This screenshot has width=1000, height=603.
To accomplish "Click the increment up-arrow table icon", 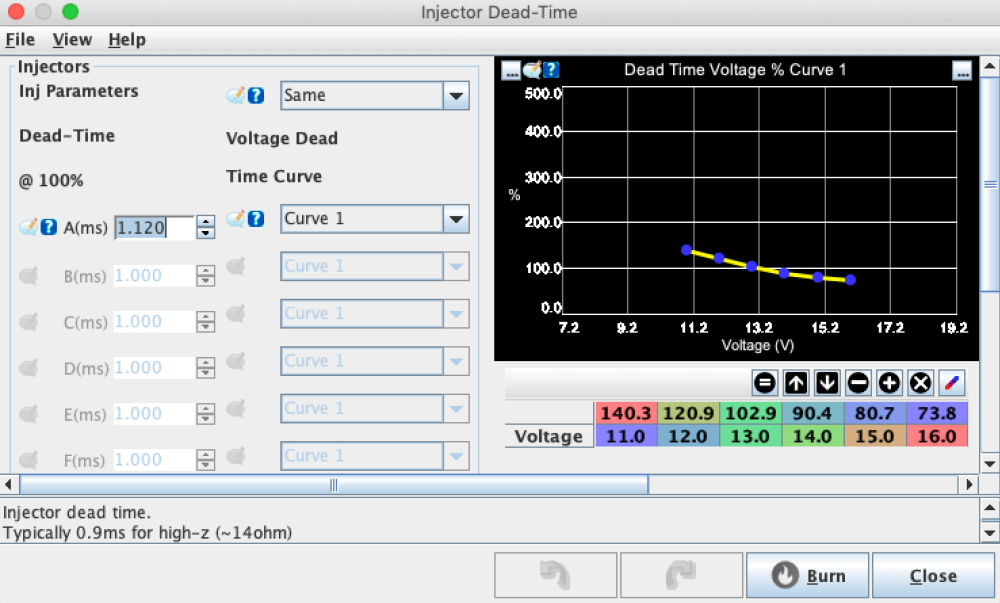I will [x=796, y=382].
